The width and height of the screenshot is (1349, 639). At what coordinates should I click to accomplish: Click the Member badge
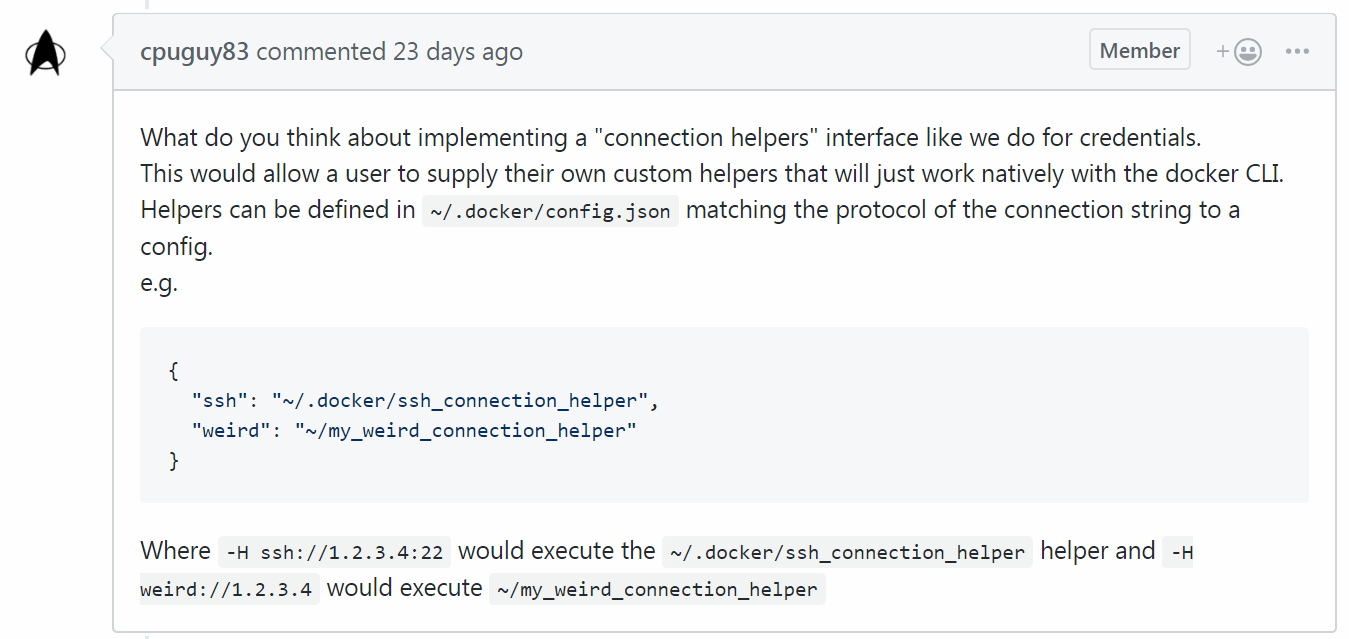(1139, 48)
